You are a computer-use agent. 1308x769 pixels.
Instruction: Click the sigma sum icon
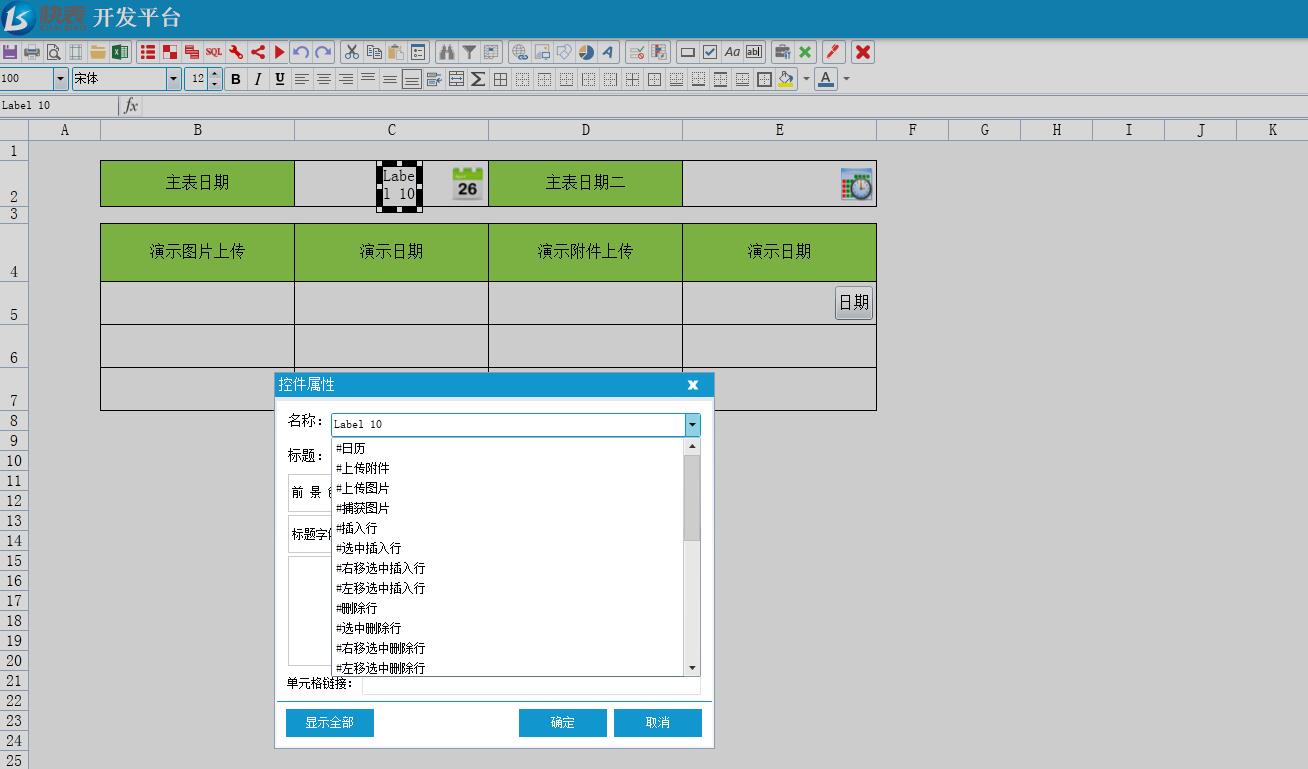tap(478, 79)
